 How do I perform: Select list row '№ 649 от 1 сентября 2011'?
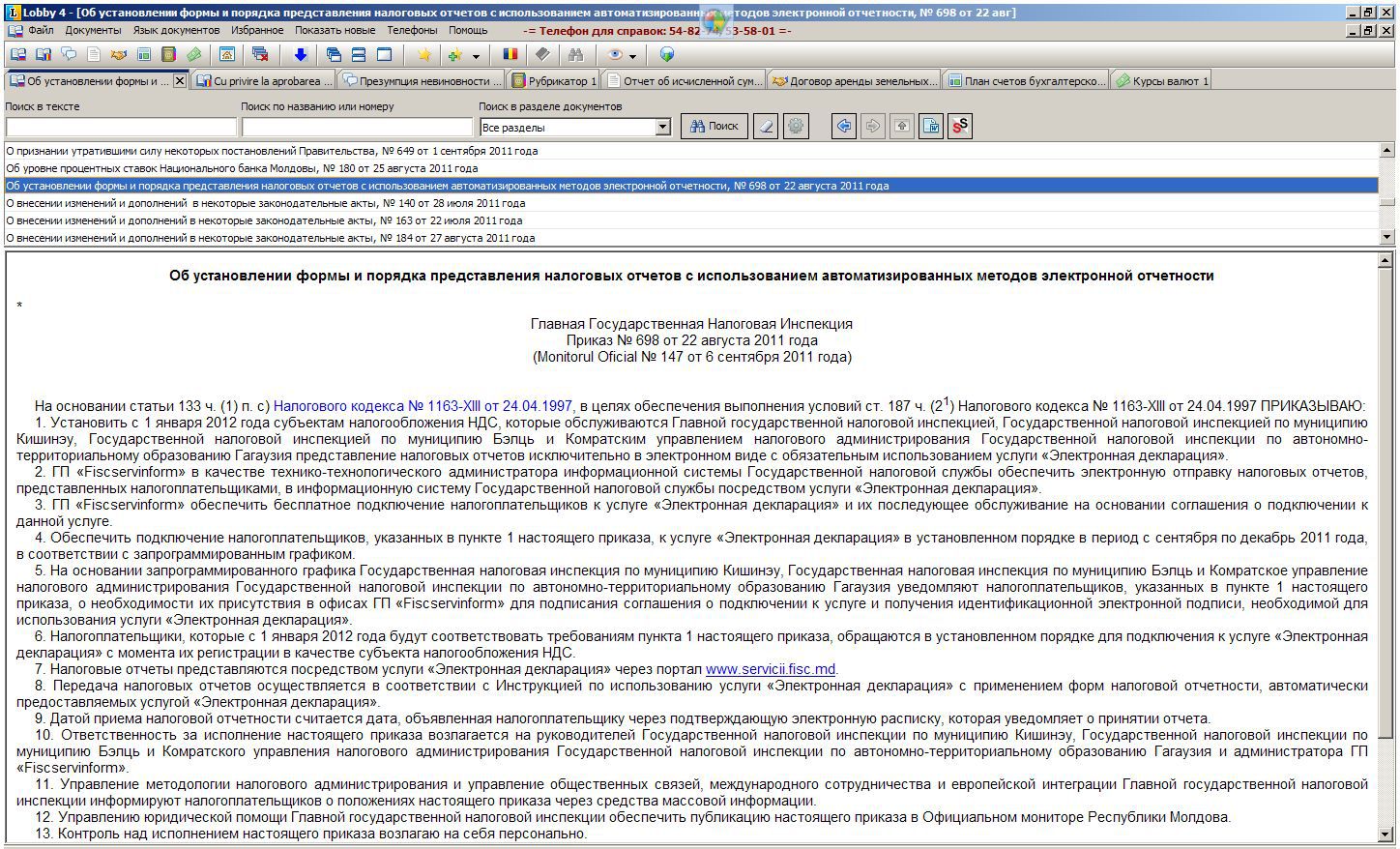pyautogui.click(x=691, y=151)
